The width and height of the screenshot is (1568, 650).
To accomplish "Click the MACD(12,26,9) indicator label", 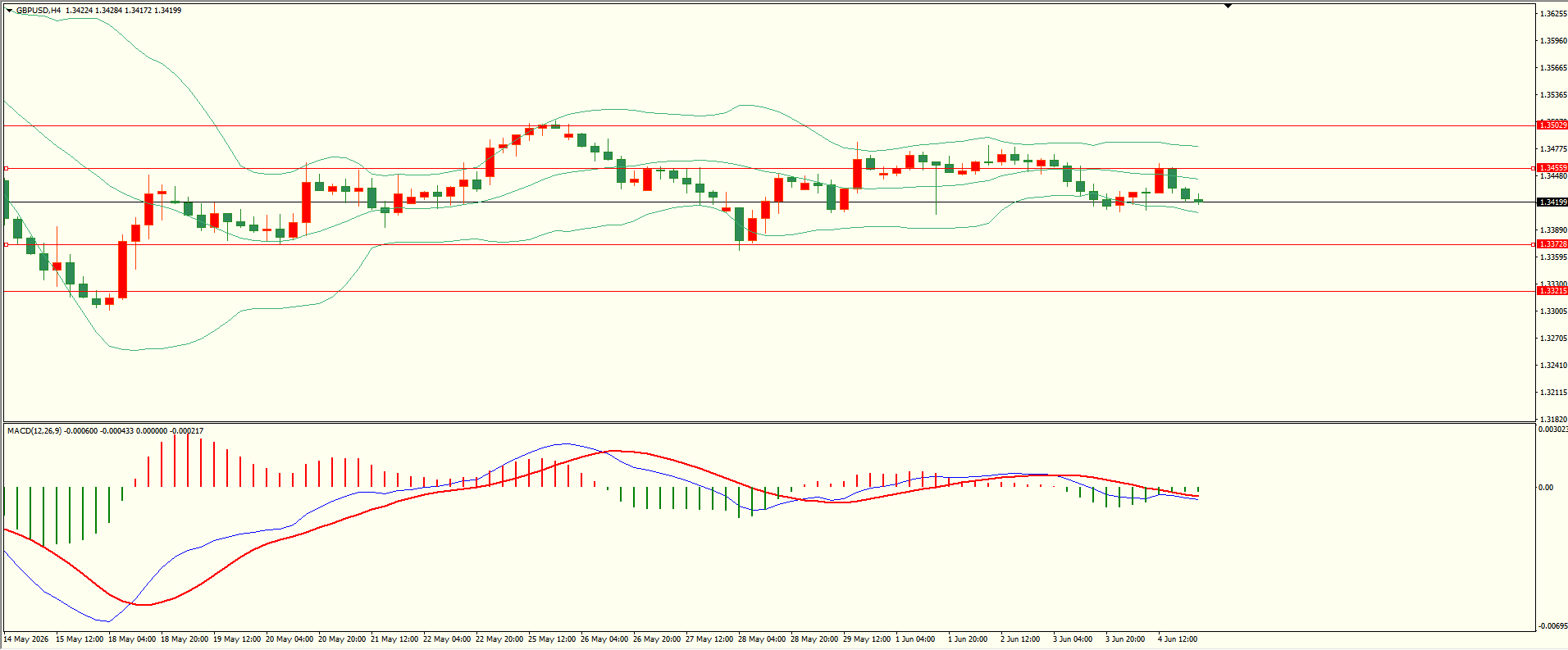I will (x=34, y=431).
